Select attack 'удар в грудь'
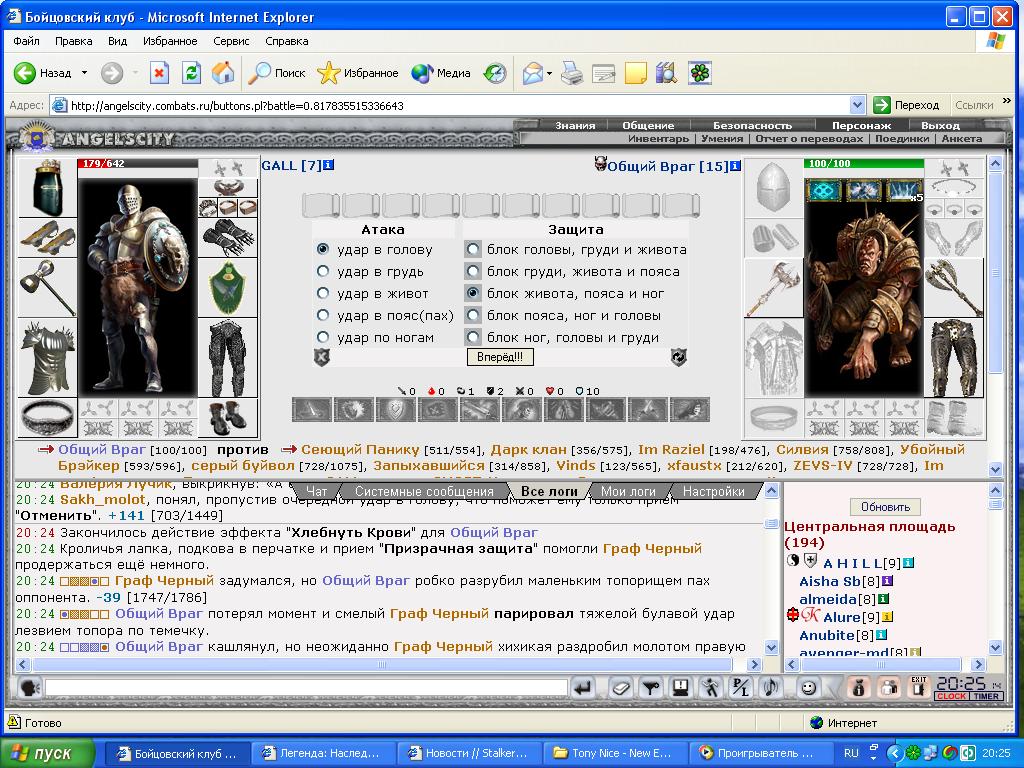 [323, 271]
